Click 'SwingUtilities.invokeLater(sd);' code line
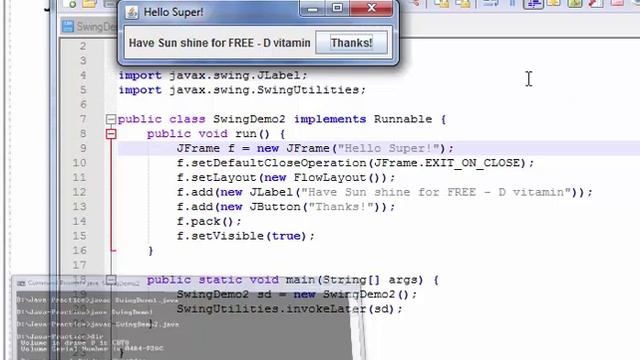The width and height of the screenshot is (640, 360). [289, 309]
